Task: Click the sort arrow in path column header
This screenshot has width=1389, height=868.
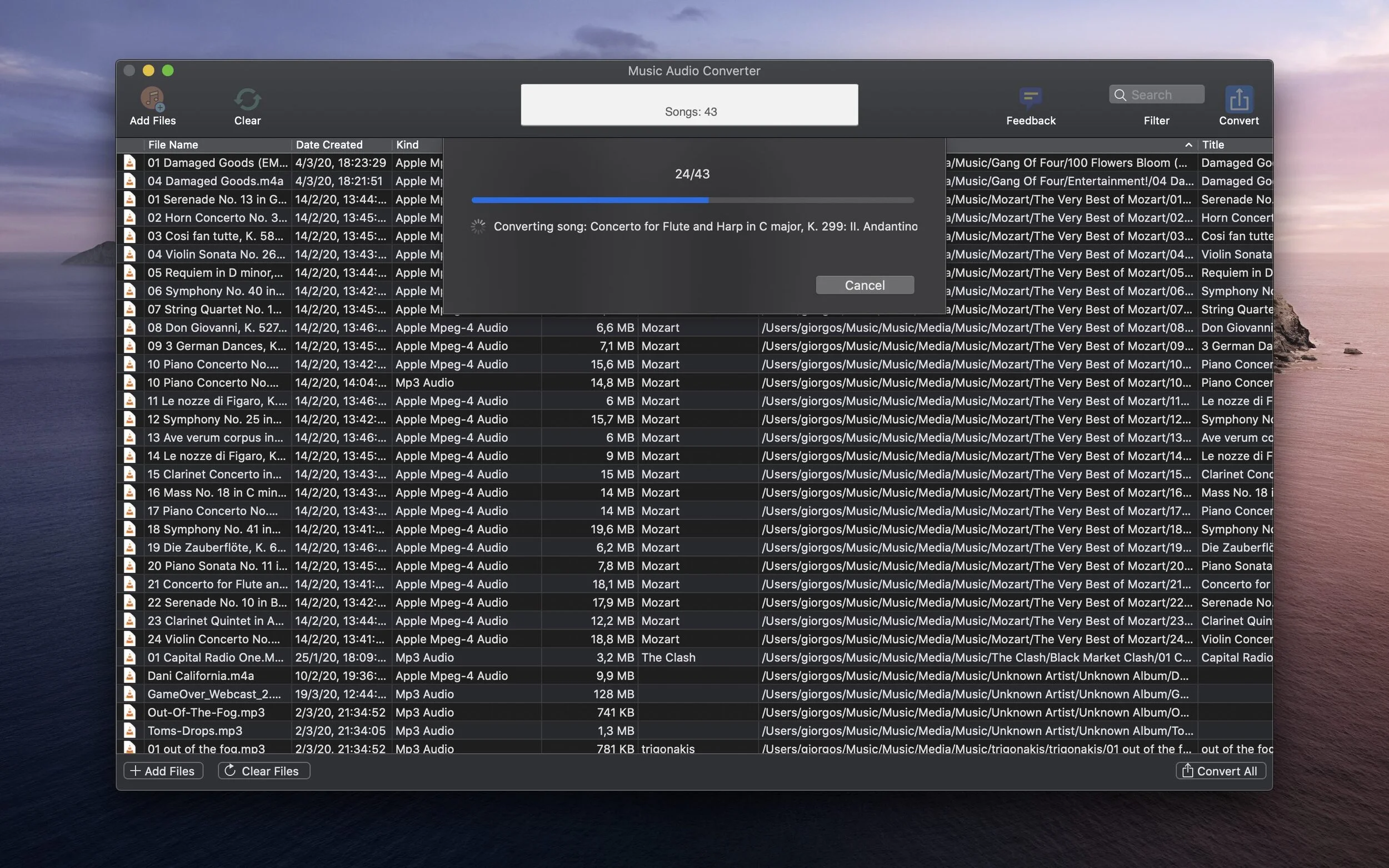Action: (1188, 144)
